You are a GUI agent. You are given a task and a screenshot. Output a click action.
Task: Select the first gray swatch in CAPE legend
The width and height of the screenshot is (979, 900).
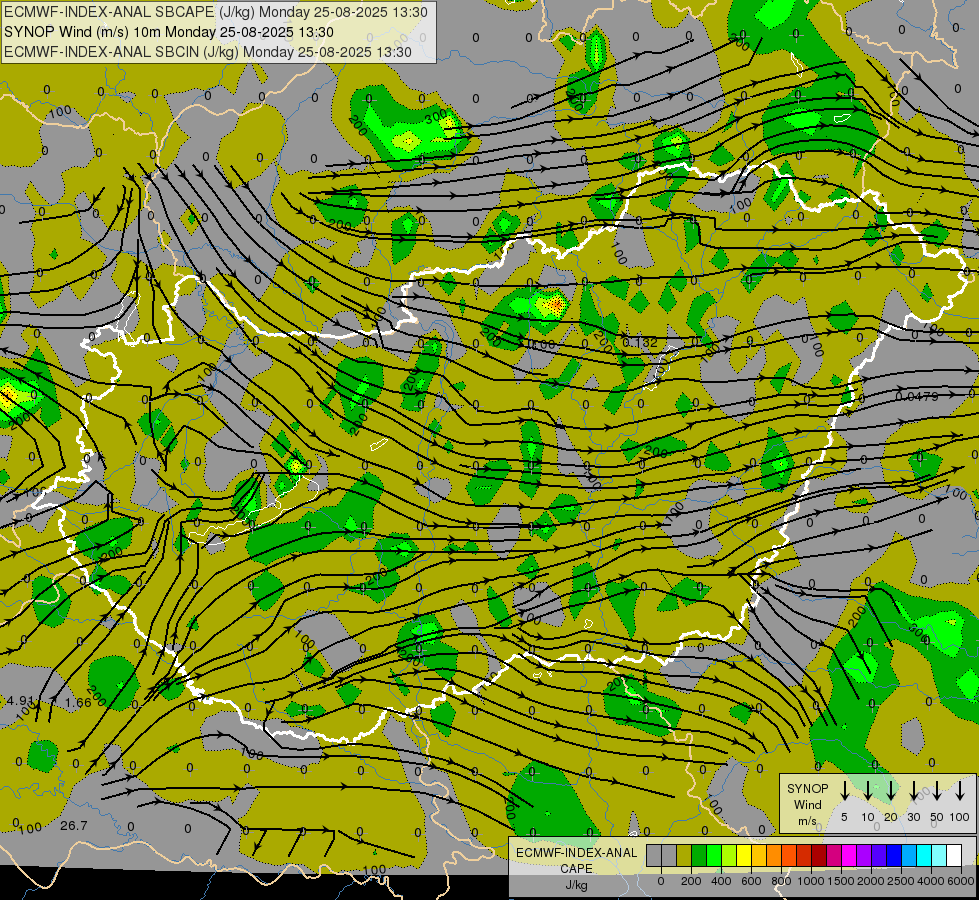[x=654, y=855]
